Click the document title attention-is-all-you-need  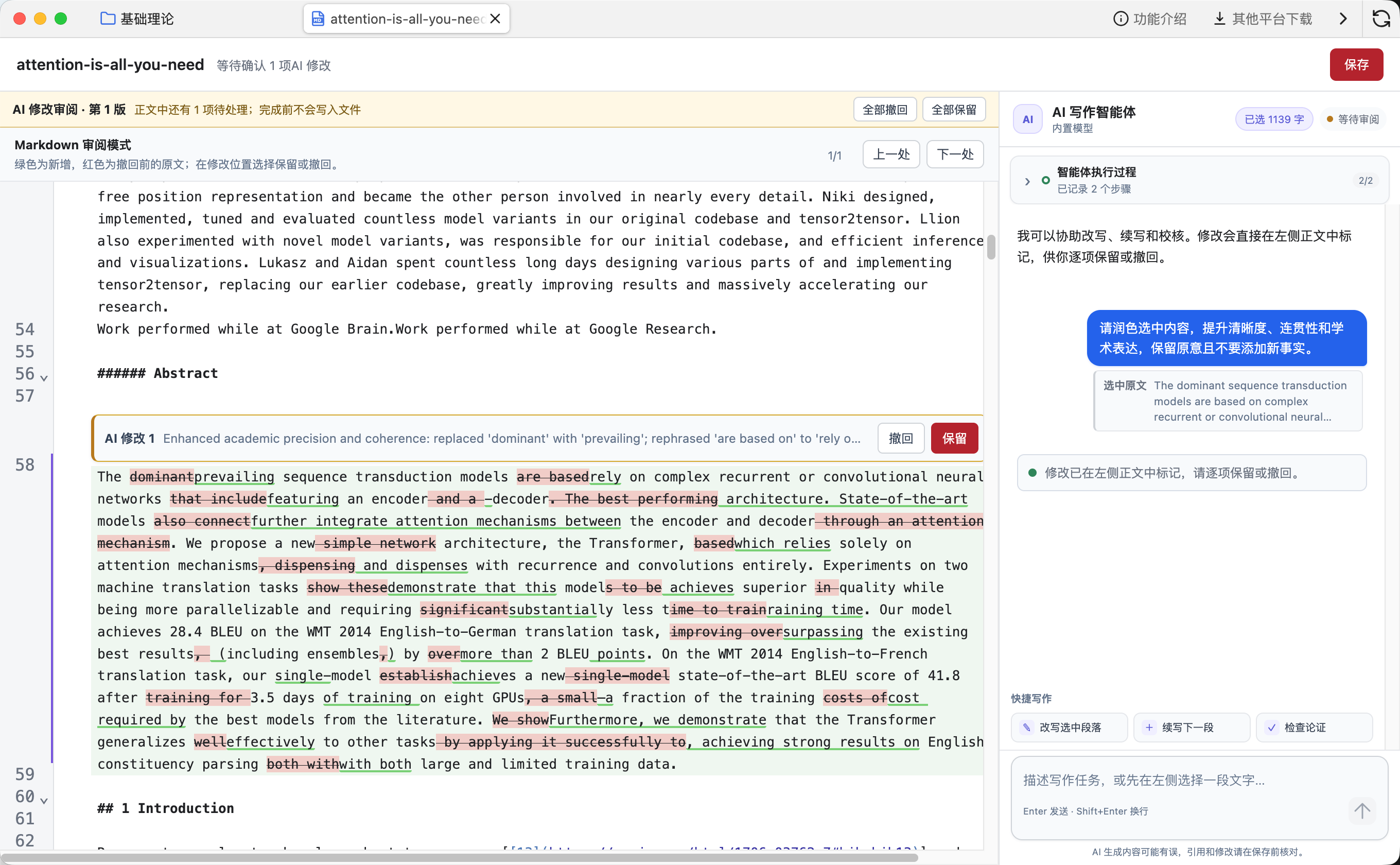[110, 65]
